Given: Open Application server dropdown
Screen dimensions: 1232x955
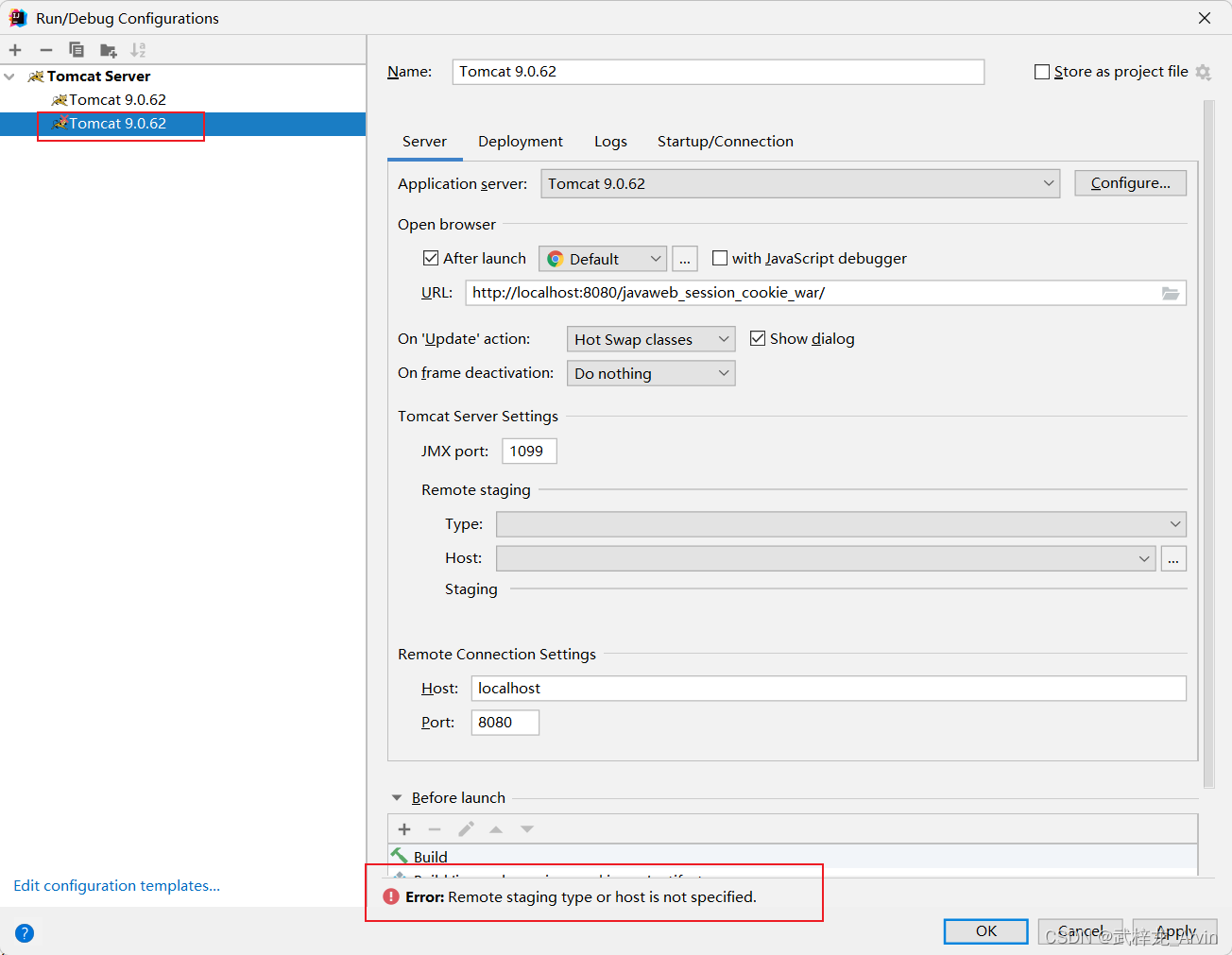Looking at the screenshot, I should click(x=800, y=183).
